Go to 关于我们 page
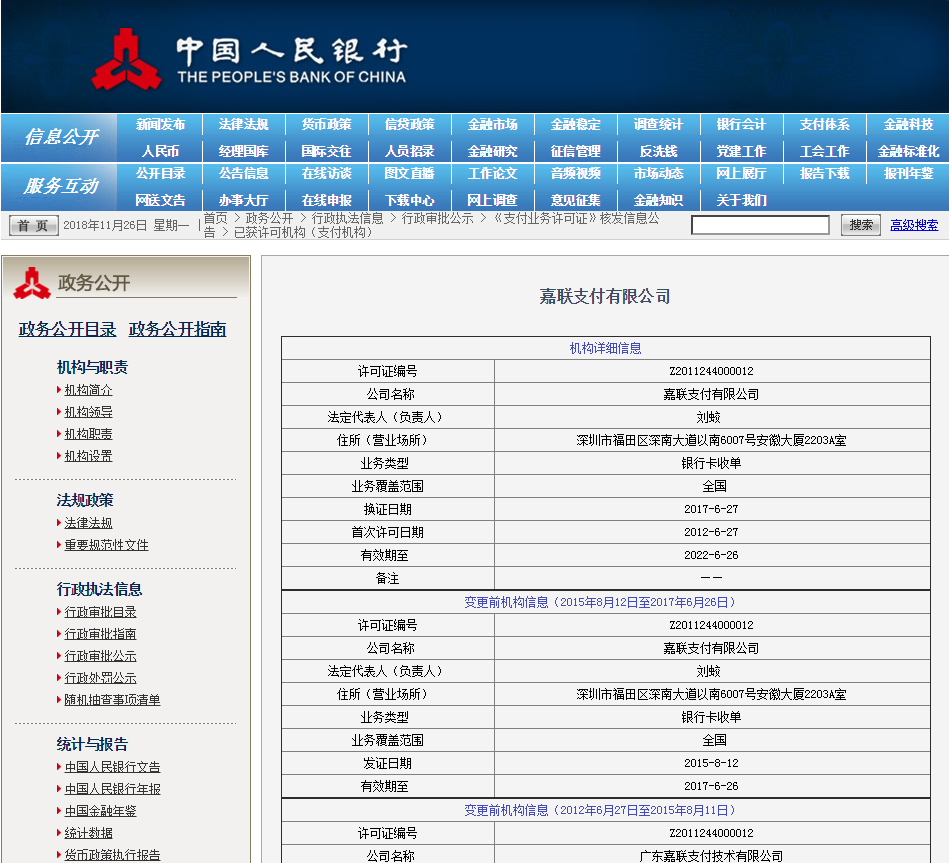The height and width of the screenshot is (863, 949). pyautogui.click(x=741, y=200)
